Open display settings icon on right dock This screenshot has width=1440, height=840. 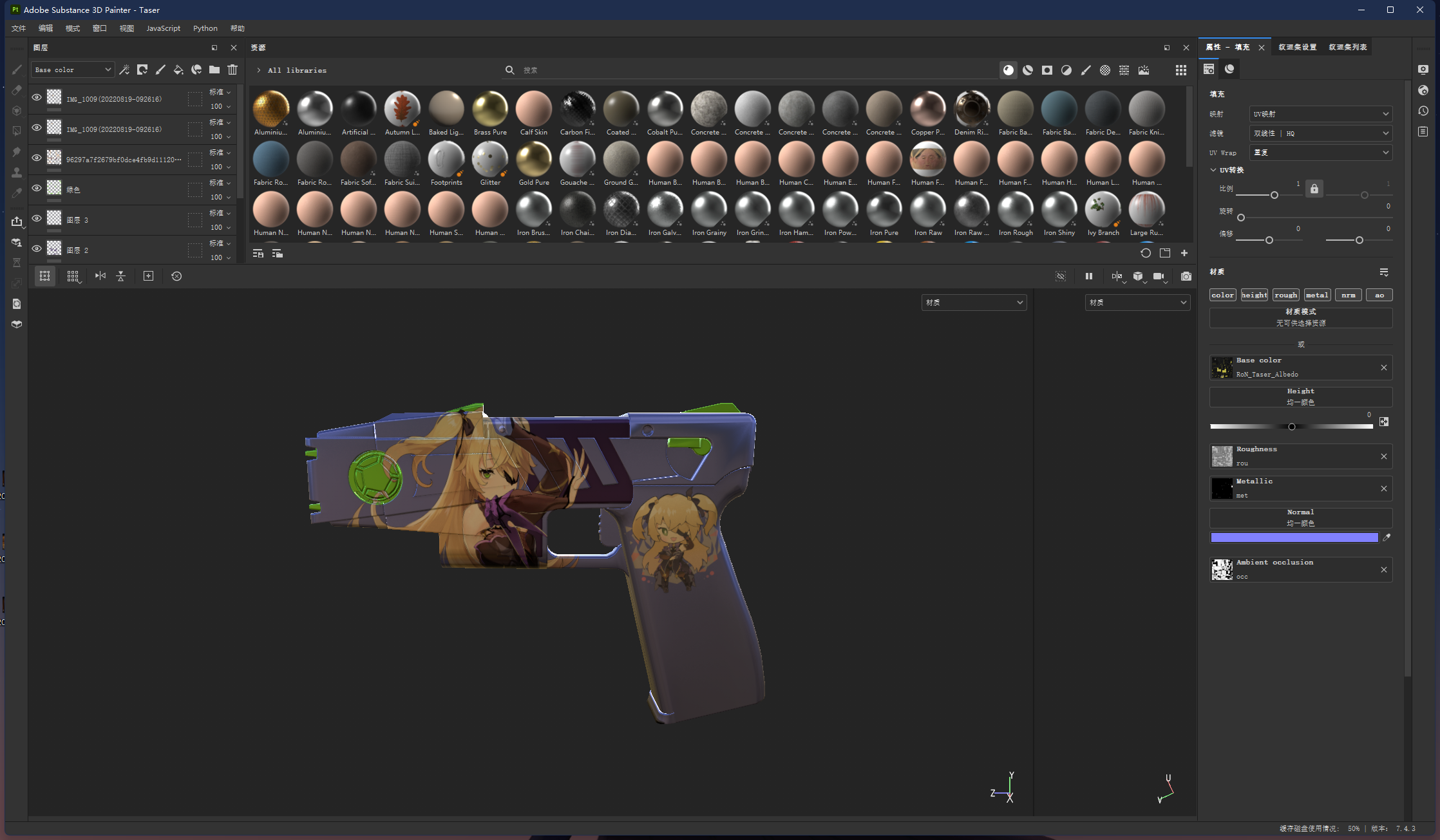(1423, 70)
